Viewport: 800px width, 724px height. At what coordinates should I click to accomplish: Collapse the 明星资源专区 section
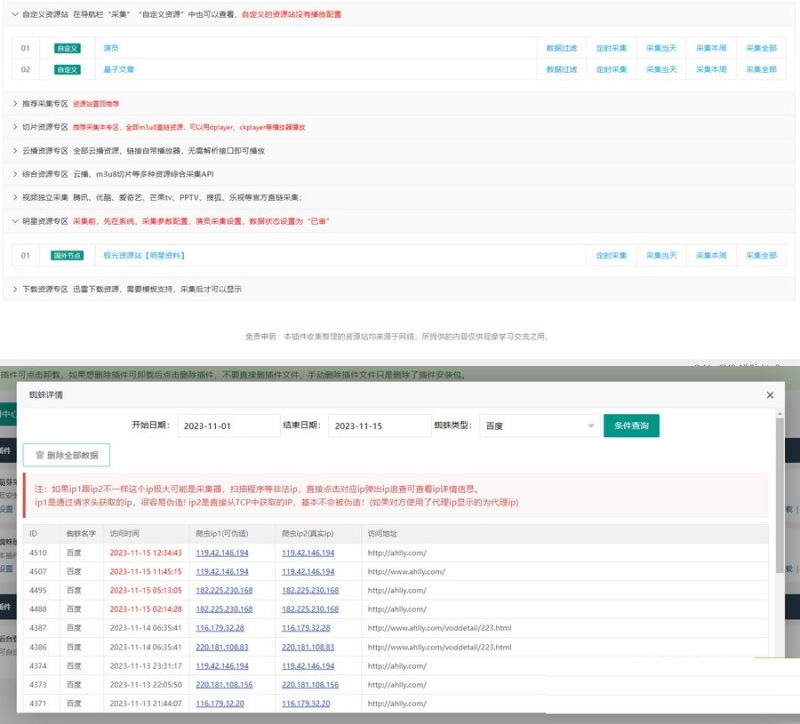pos(15,221)
